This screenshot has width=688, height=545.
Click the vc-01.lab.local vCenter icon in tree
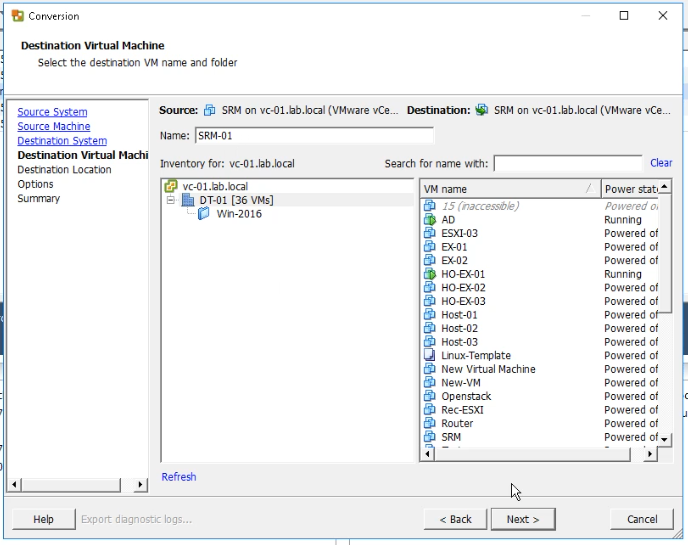[171, 186]
